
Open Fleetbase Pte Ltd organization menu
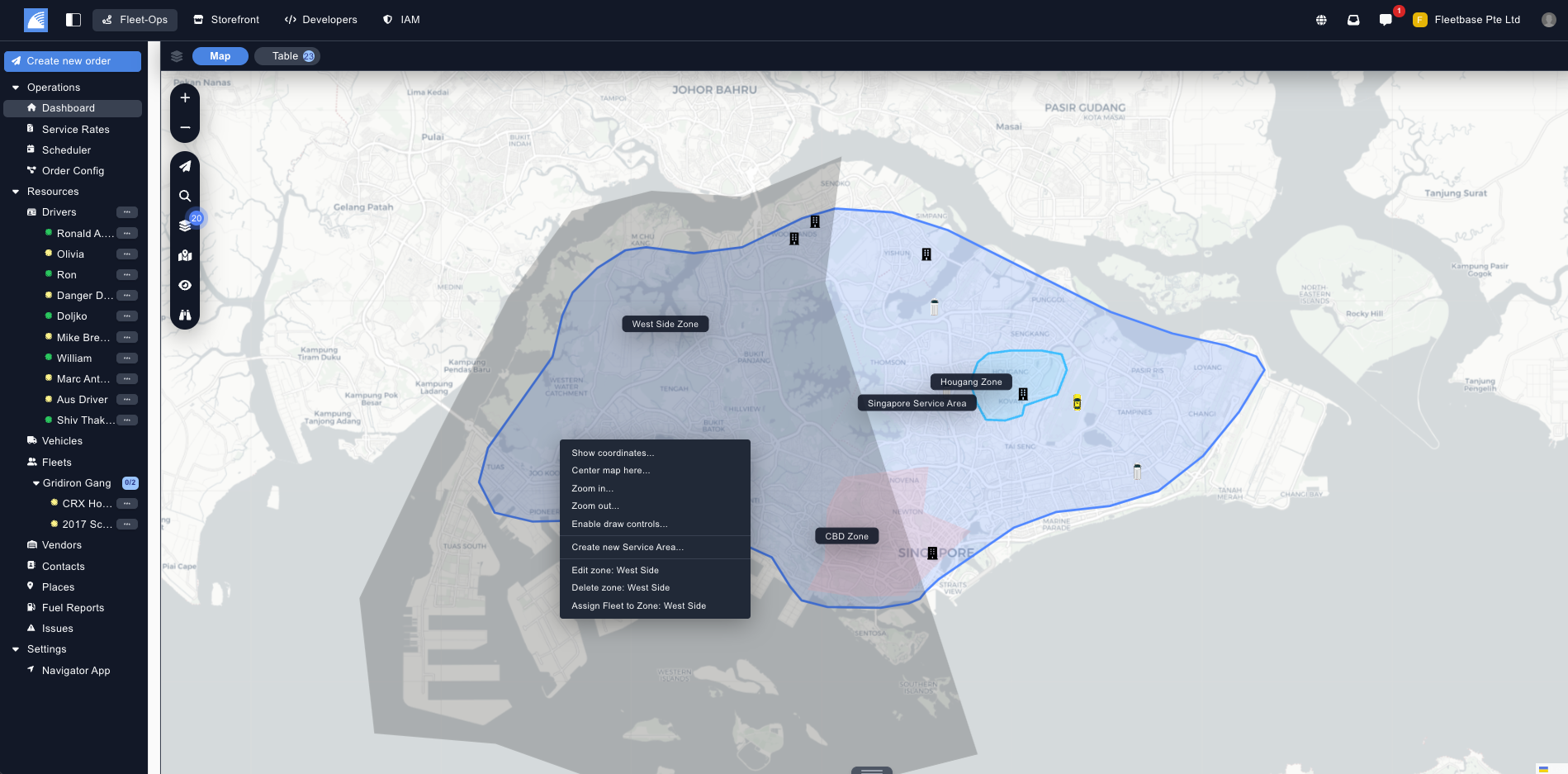pos(1466,20)
